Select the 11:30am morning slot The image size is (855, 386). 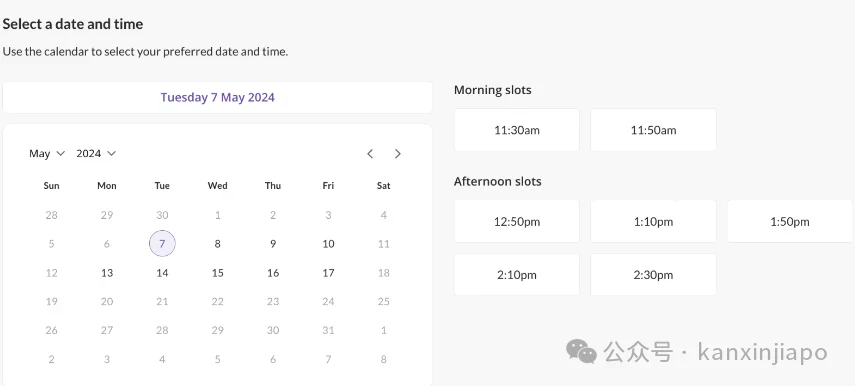(x=516, y=130)
